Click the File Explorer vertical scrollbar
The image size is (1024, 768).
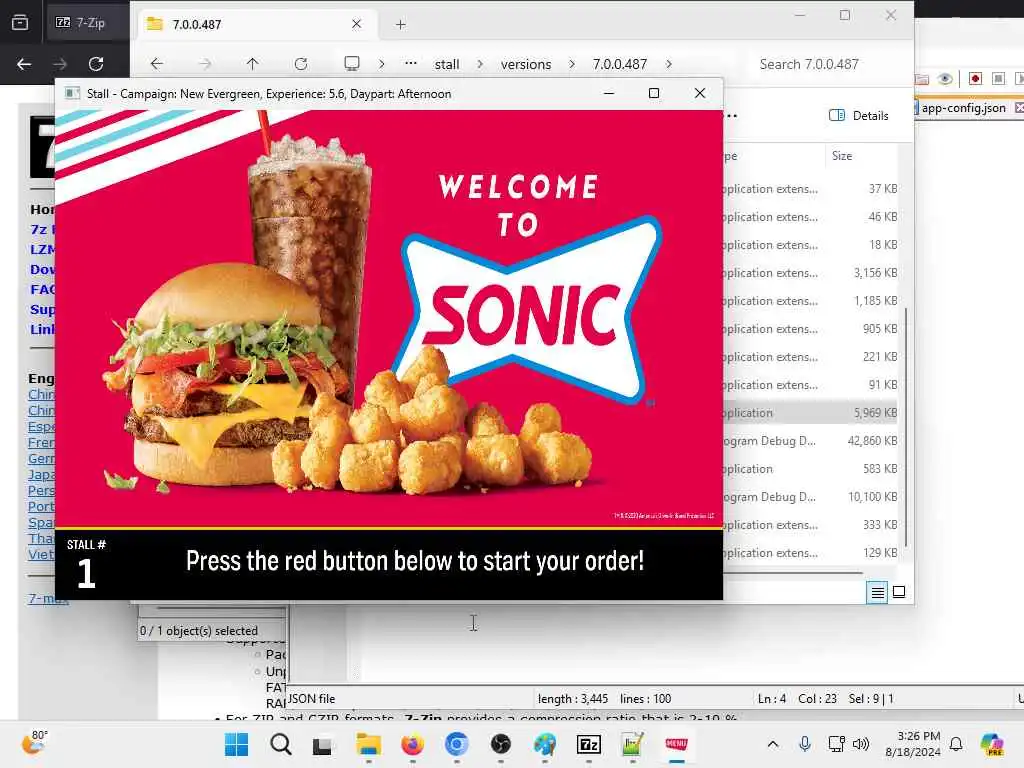[906, 427]
